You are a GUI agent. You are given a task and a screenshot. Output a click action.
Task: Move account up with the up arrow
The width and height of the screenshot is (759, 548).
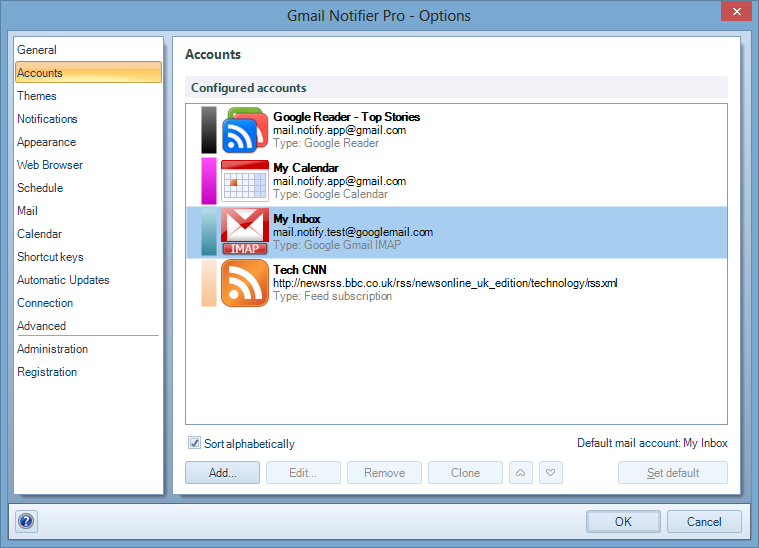coord(521,472)
